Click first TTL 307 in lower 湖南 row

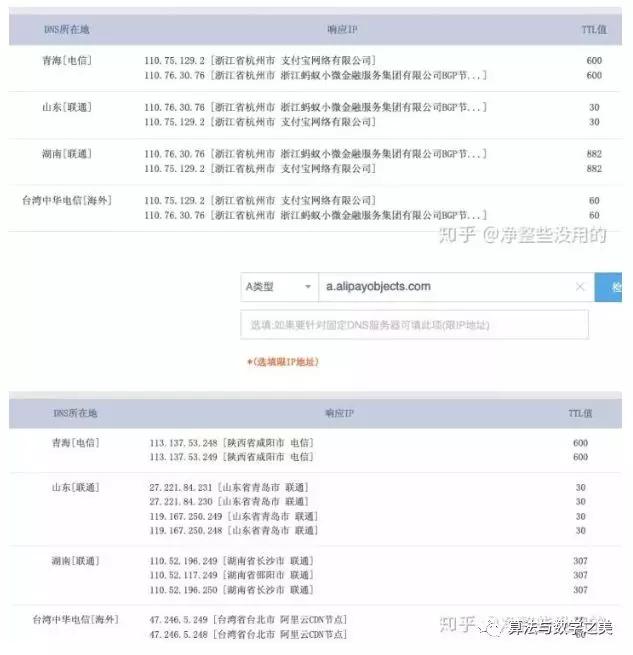coord(580,561)
